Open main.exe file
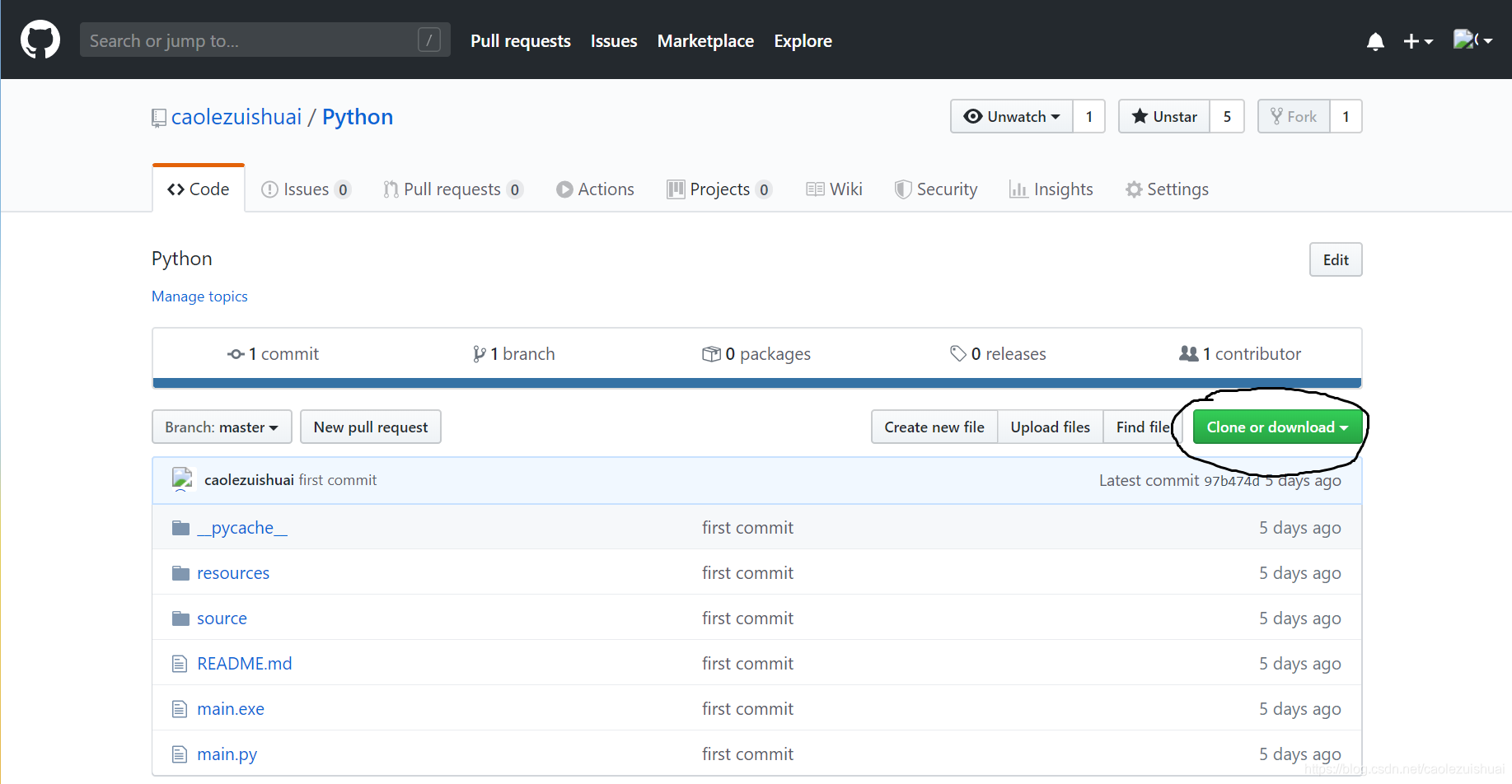The height and width of the screenshot is (784, 1512). [x=231, y=709]
